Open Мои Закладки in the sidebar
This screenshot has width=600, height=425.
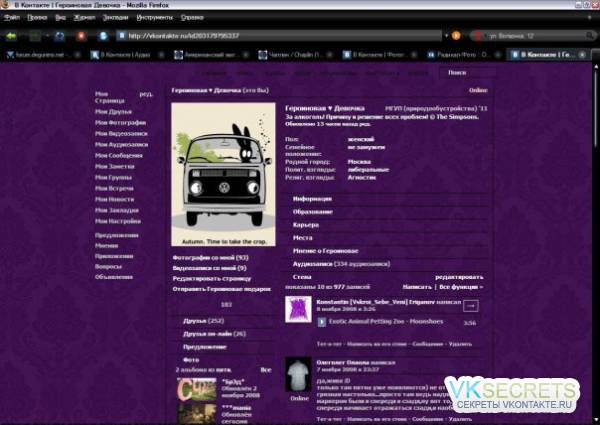[117, 210]
